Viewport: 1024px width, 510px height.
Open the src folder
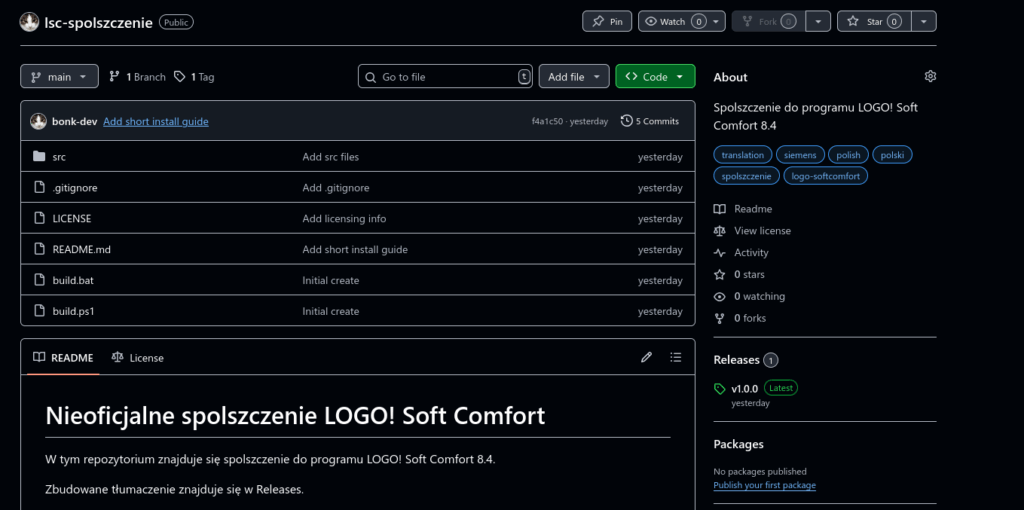(x=59, y=157)
